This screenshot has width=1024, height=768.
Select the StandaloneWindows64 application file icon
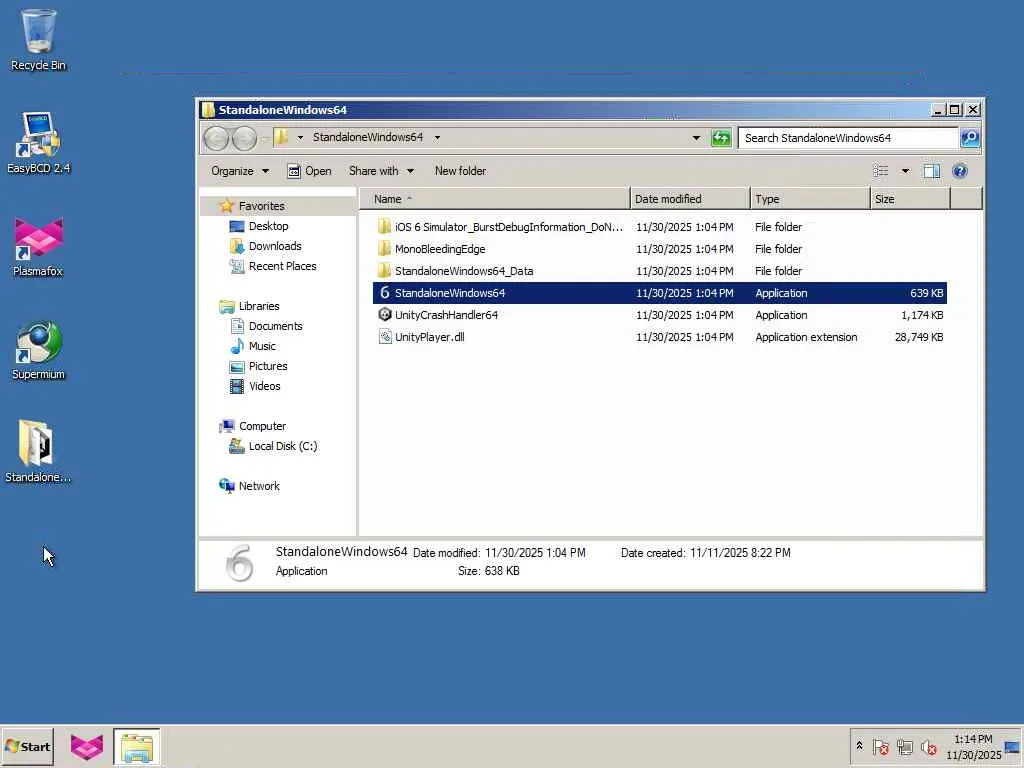[x=385, y=293]
